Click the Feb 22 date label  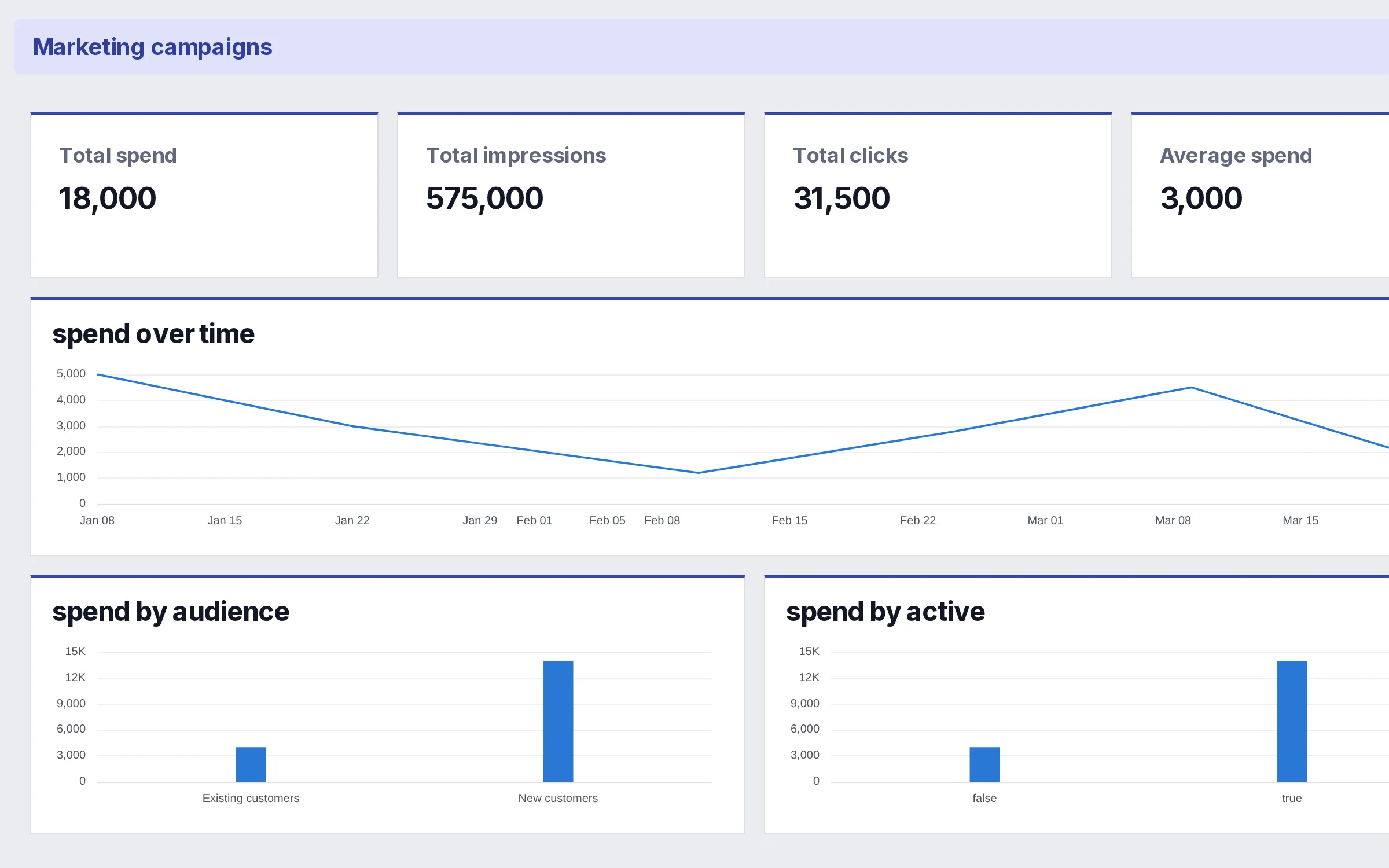917,520
